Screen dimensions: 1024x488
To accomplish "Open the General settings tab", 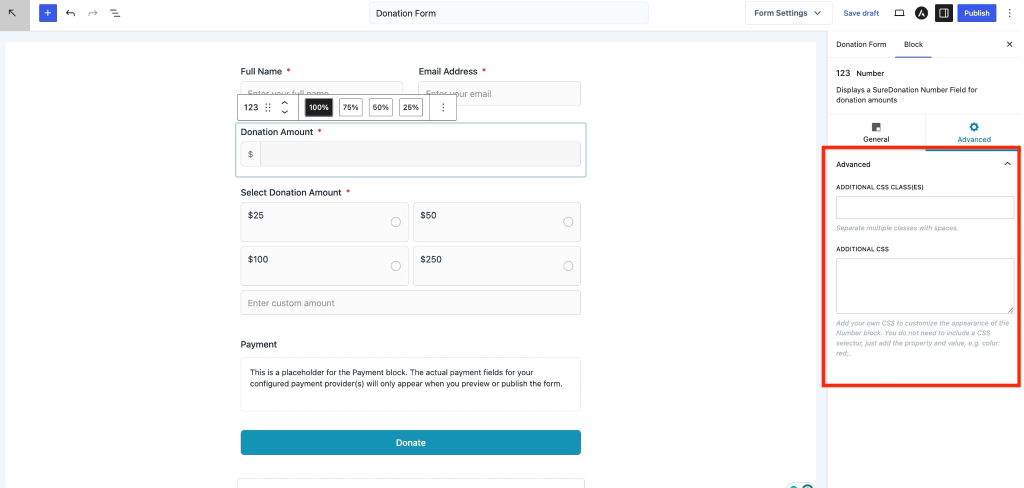I will [x=876, y=133].
